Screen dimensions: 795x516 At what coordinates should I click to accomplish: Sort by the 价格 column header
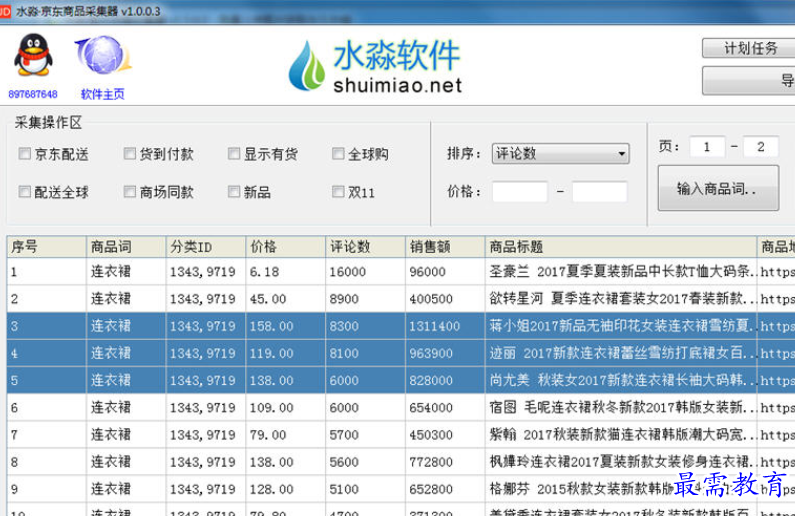click(285, 247)
